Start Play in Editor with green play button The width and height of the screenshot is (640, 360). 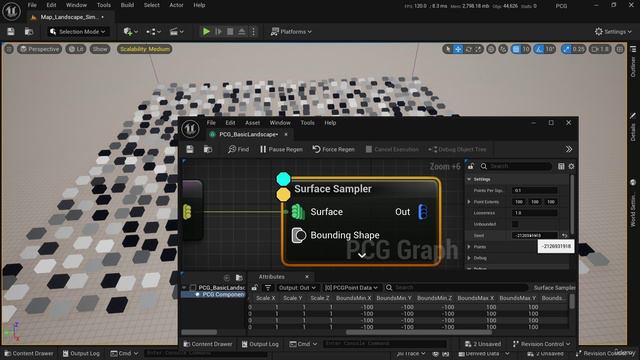point(206,31)
